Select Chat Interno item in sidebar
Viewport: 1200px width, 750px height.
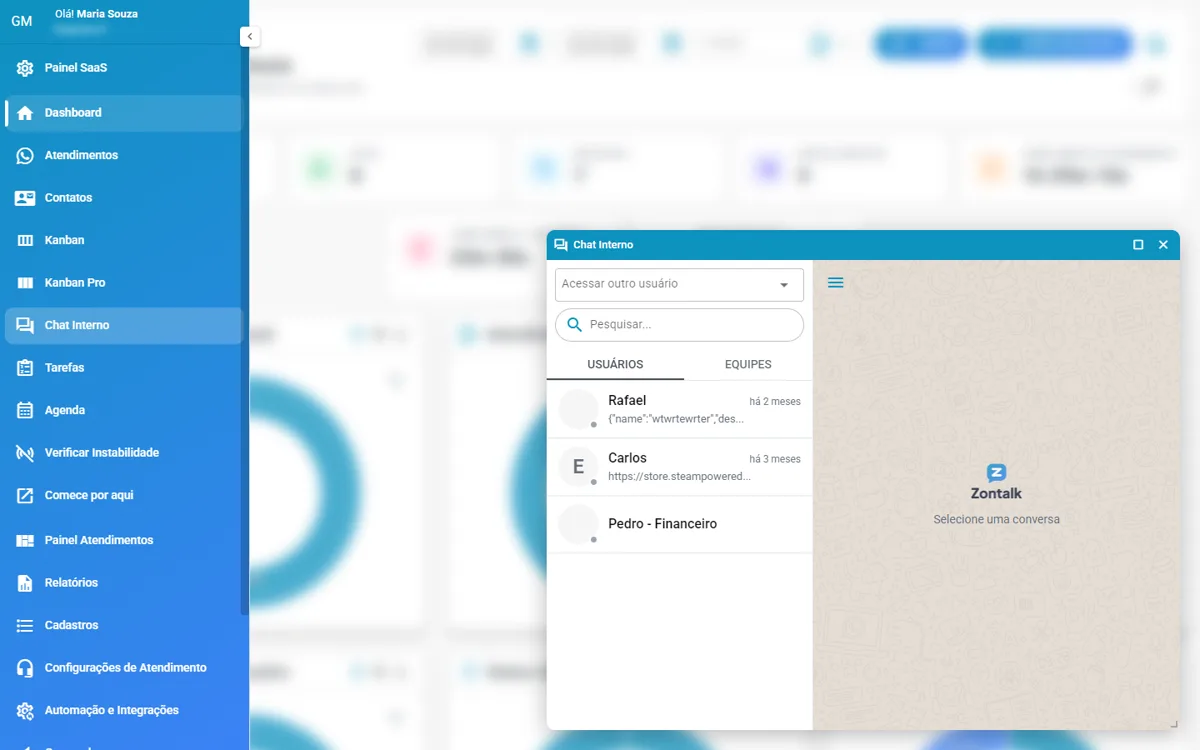(x=123, y=325)
